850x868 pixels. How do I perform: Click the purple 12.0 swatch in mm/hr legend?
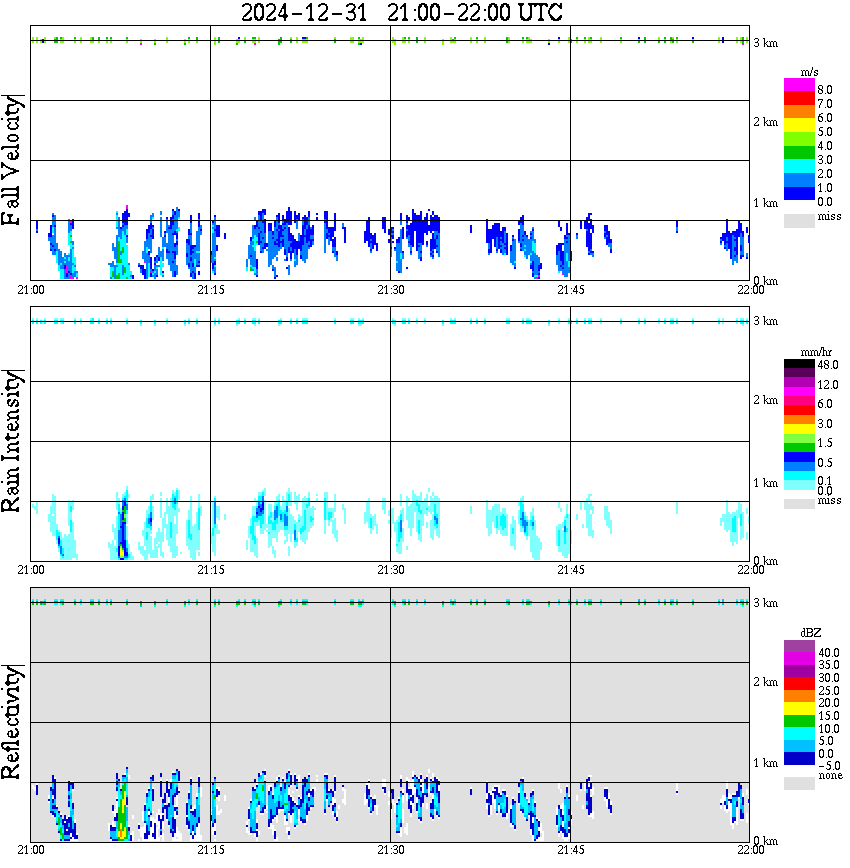pos(799,383)
